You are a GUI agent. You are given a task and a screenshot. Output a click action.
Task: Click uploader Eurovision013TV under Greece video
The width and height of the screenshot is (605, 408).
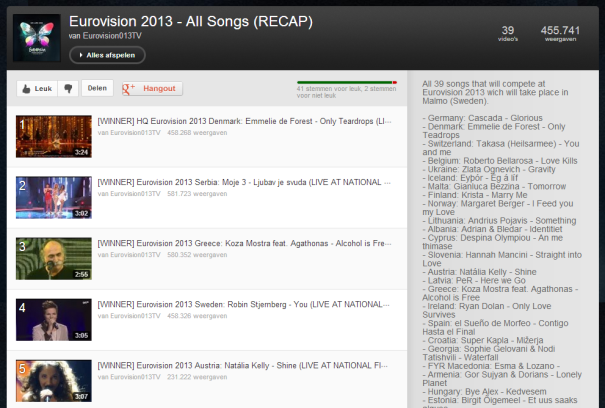[x=135, y=255]
